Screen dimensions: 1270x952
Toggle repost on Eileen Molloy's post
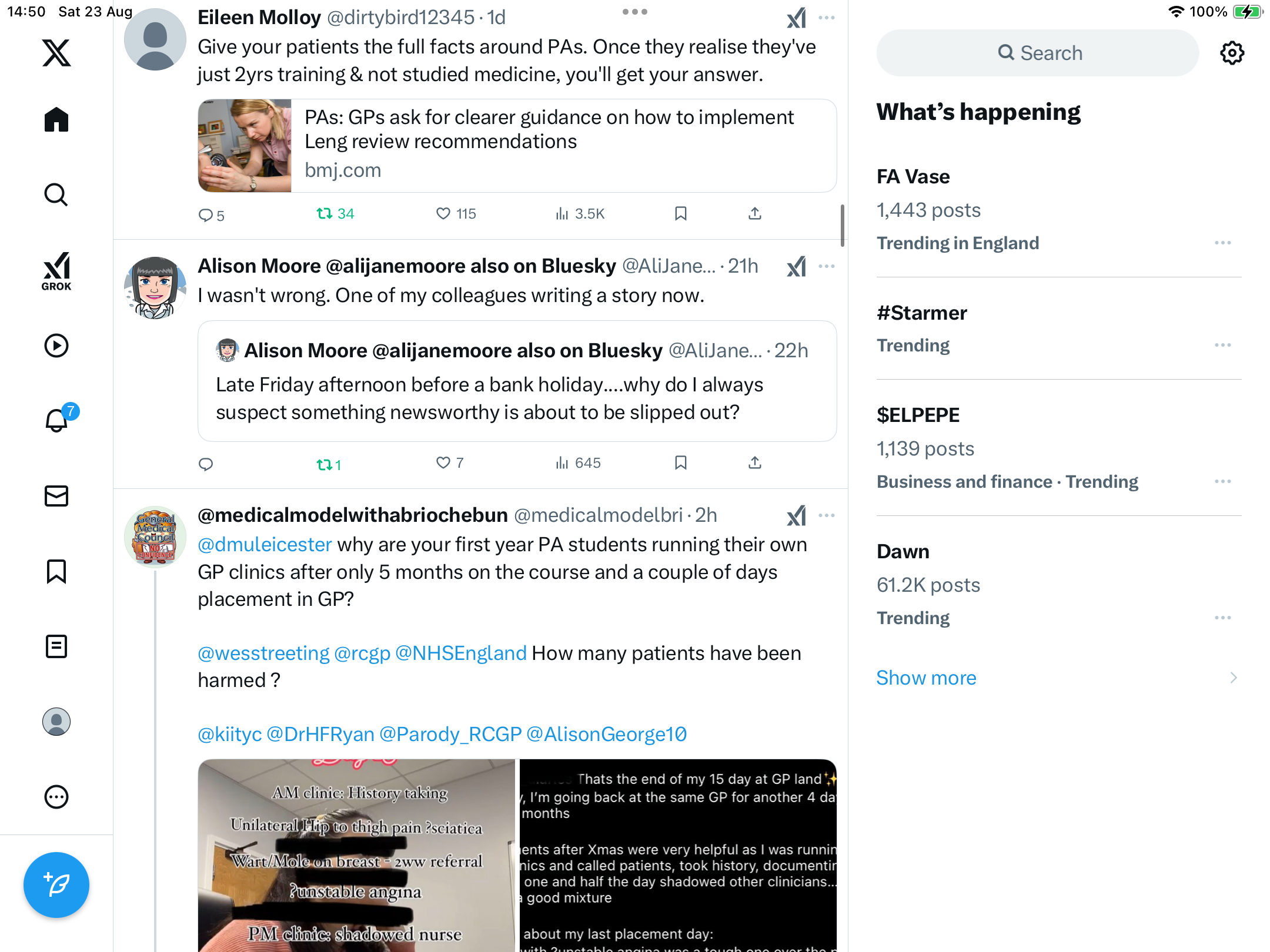(335, 214)
